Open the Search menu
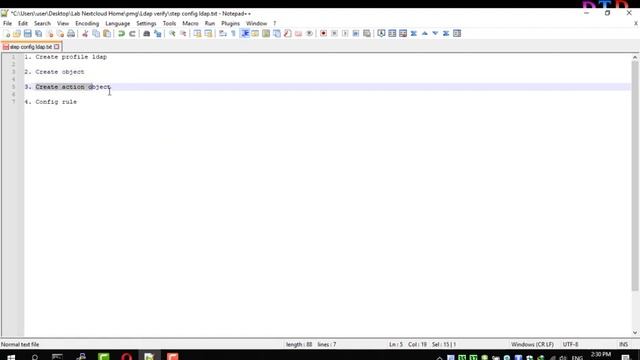The height and width of the screenshot is (360, 640). coord(42,23)
